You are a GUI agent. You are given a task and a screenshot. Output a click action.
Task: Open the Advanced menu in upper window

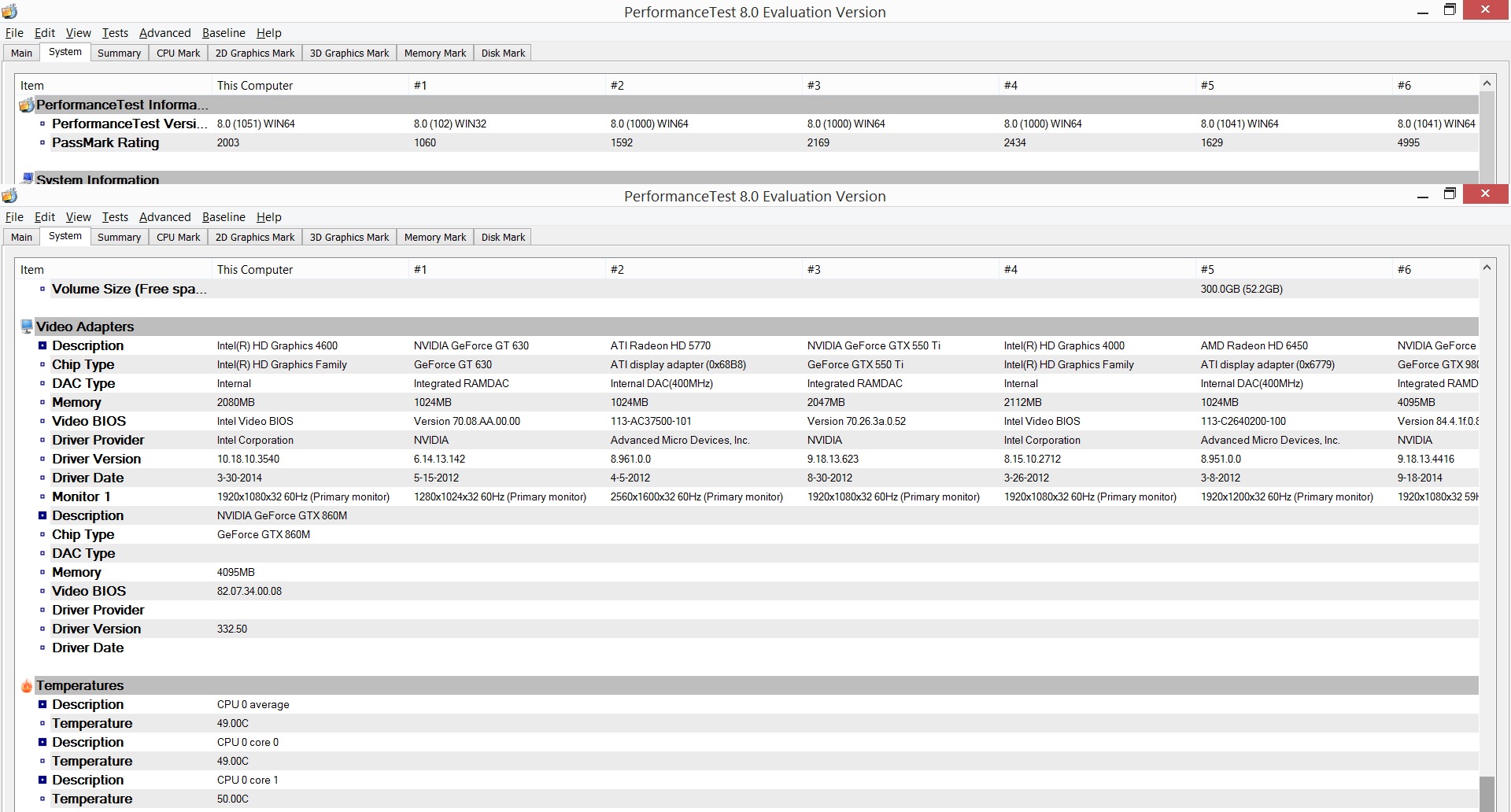[164, 33]
